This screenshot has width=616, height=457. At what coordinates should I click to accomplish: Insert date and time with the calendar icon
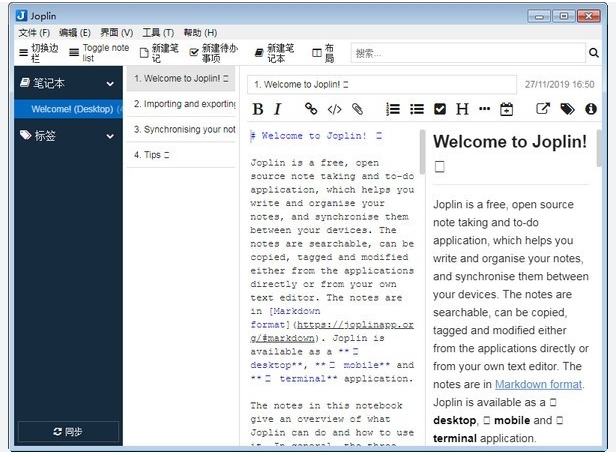506,109
